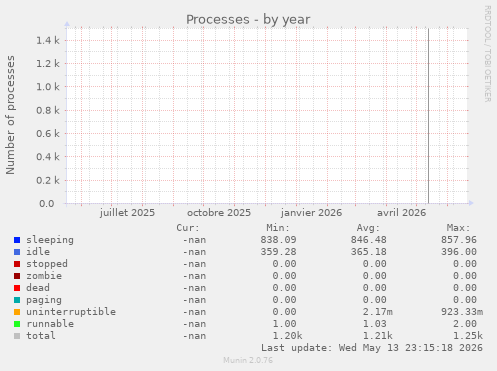Click runnable max value 2.00
This screenshot has height=371, width=497.
(465, 324)
